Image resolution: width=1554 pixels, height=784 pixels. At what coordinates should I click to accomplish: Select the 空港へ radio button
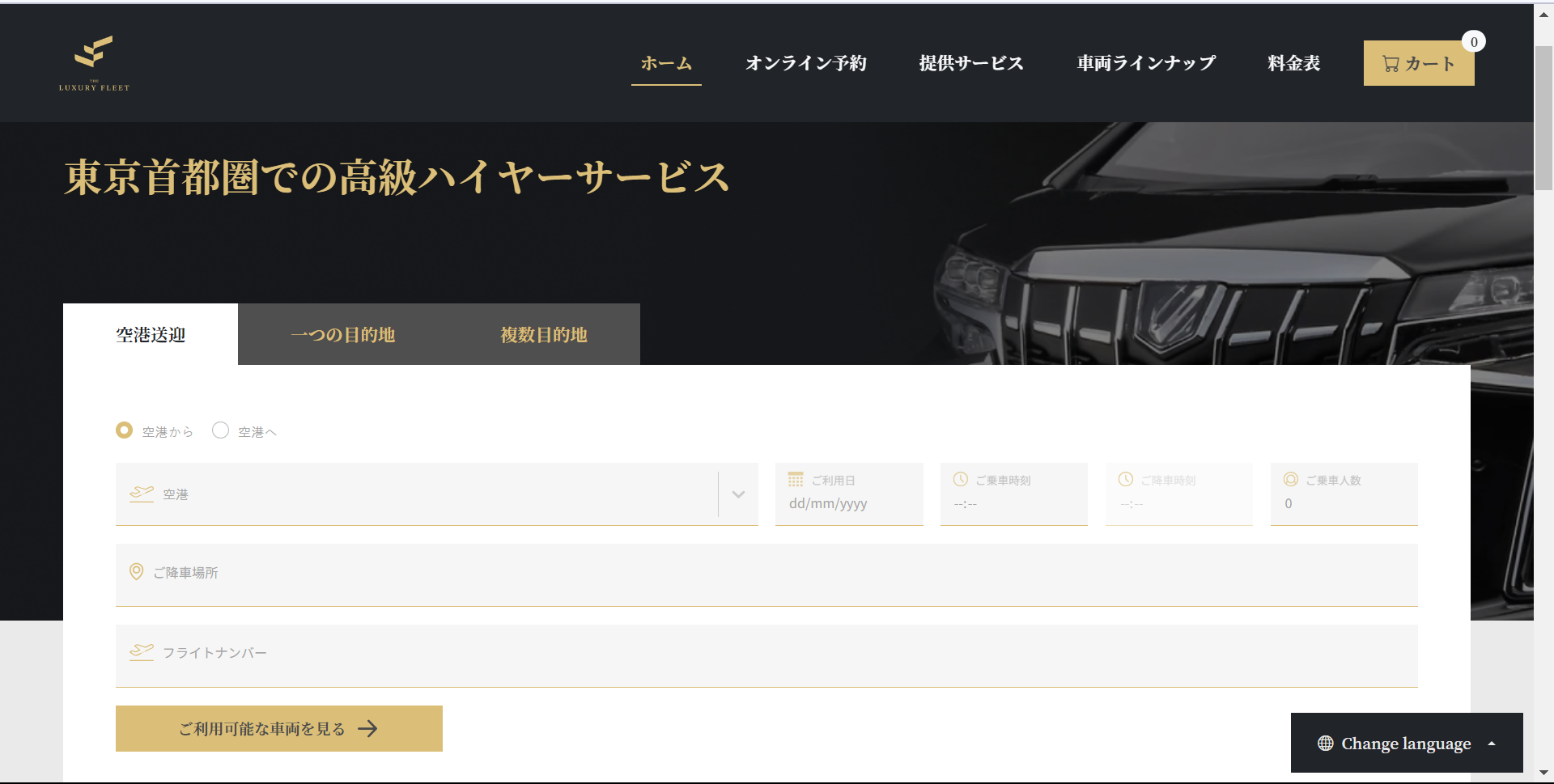tap(220, 430)
